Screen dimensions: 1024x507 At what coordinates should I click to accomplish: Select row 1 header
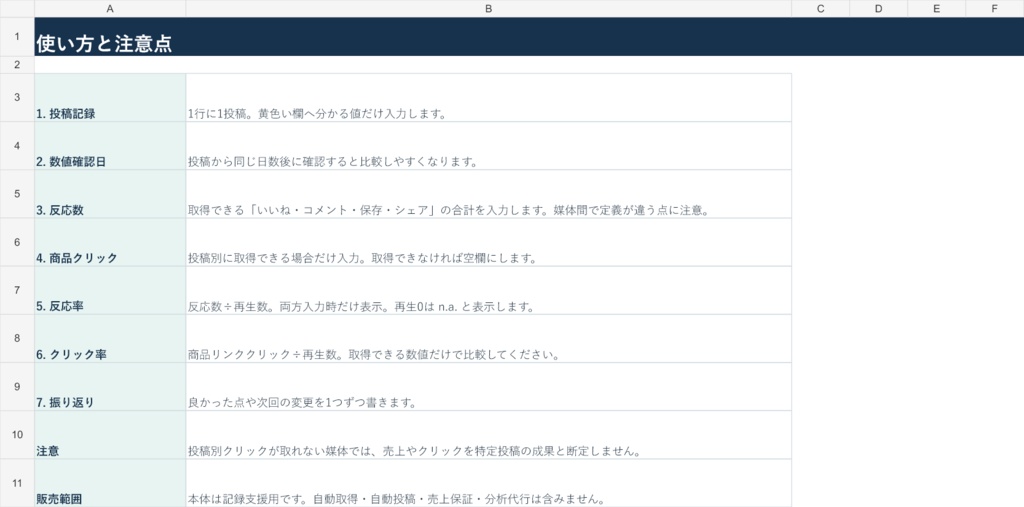pos(17,37)
